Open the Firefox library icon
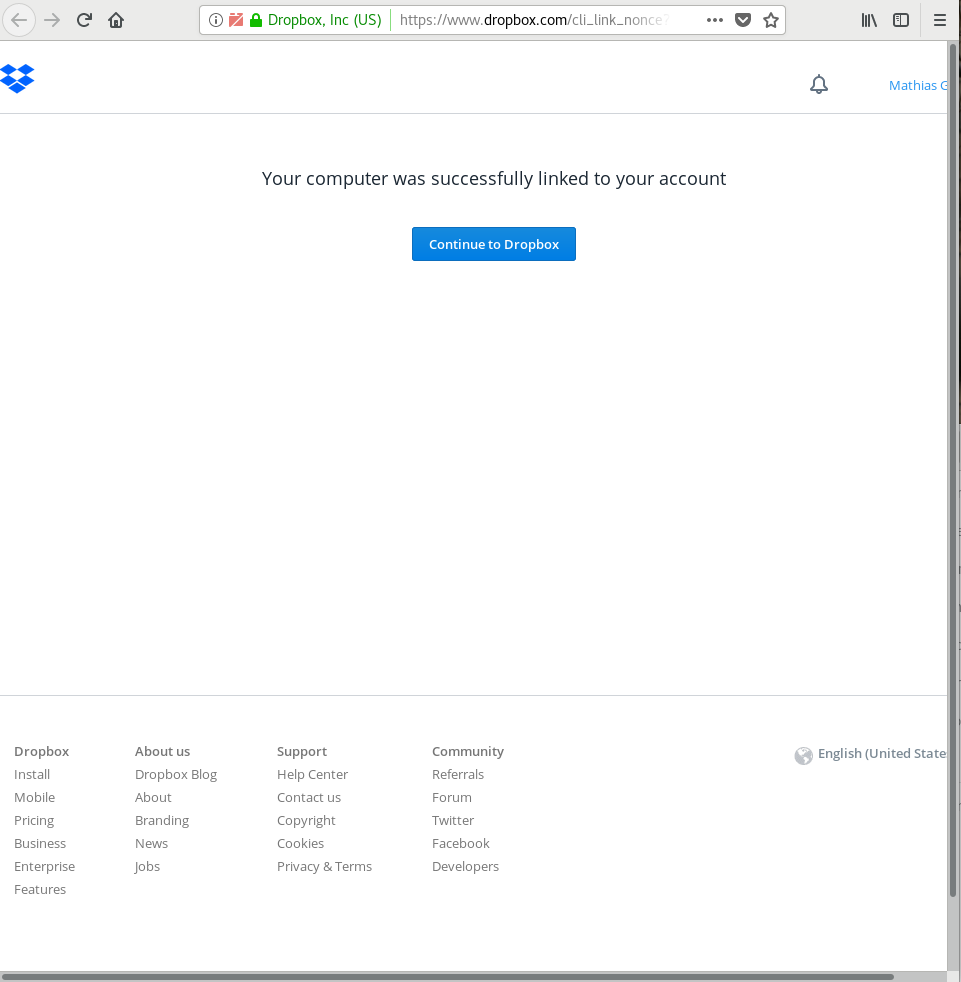The height and width of the screenshot is (982, 961). [x=869, y=20]
